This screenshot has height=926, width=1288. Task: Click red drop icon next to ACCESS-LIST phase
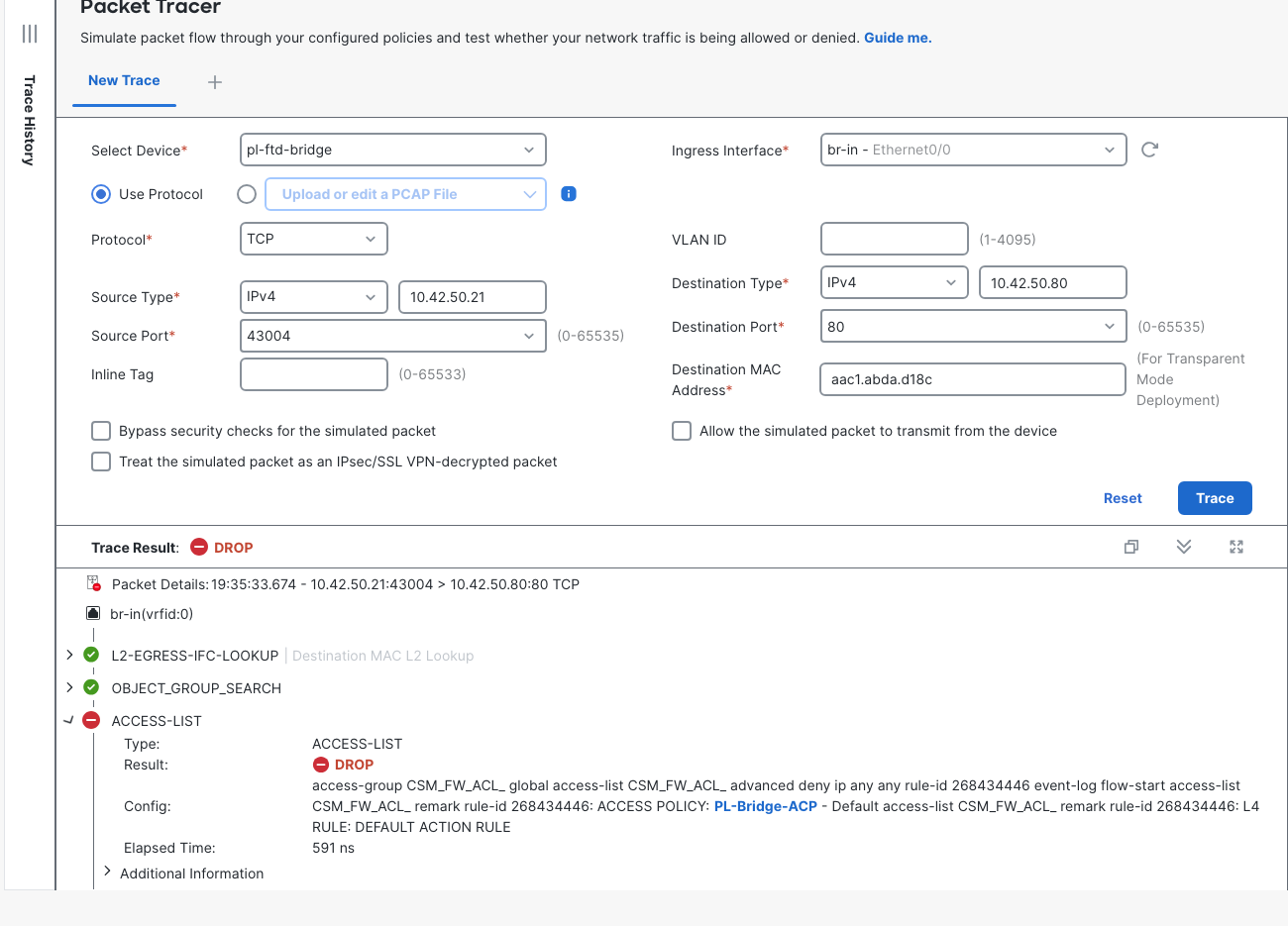[x=91, y=720]
